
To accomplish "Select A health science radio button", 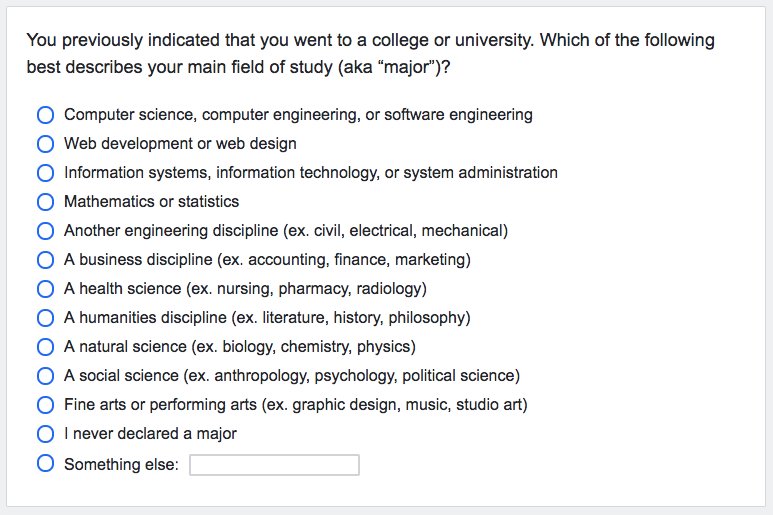I will 45,289.
